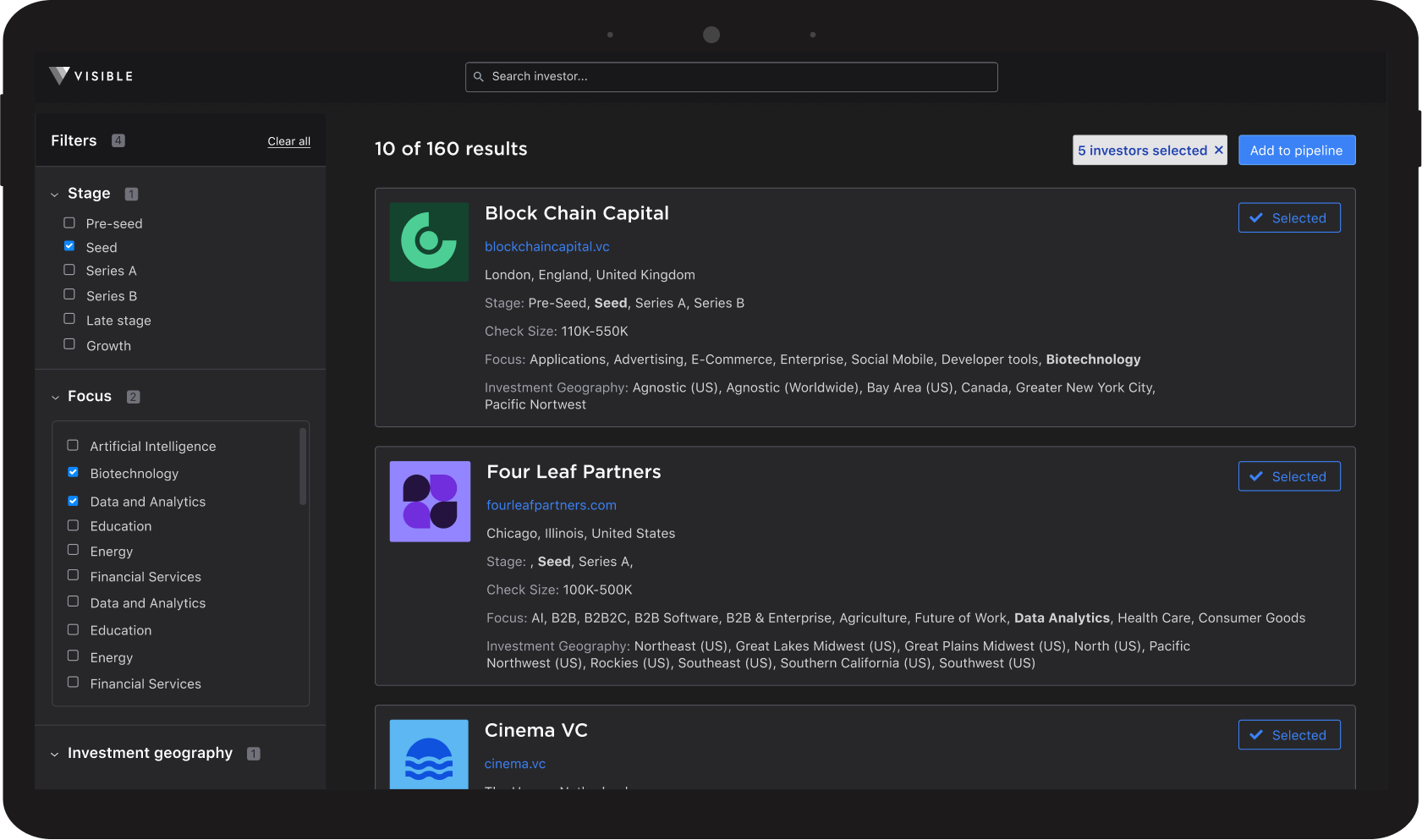Open the Four Leaf Partners title

574,472
